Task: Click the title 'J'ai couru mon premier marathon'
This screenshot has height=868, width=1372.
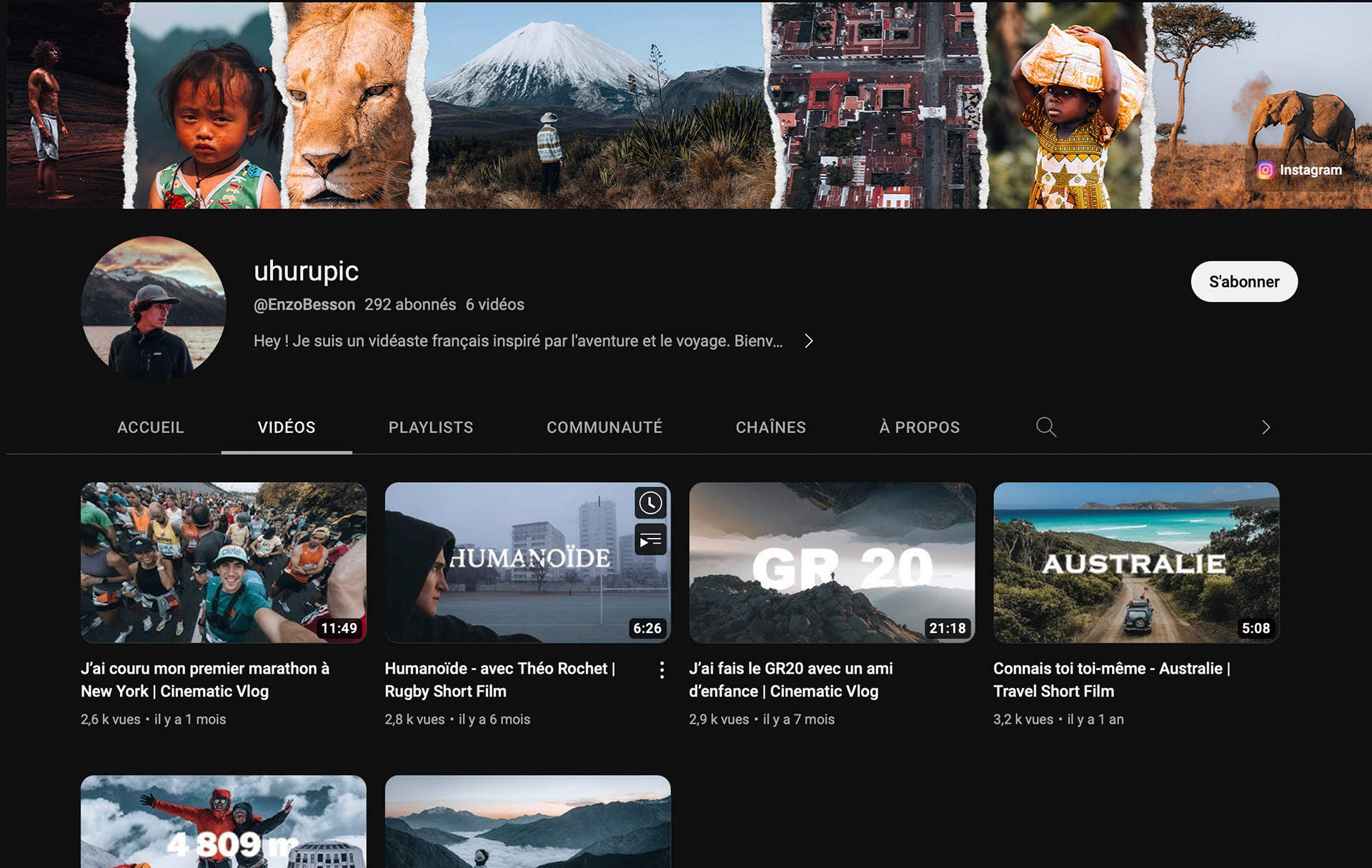Action: coord(205,680)
